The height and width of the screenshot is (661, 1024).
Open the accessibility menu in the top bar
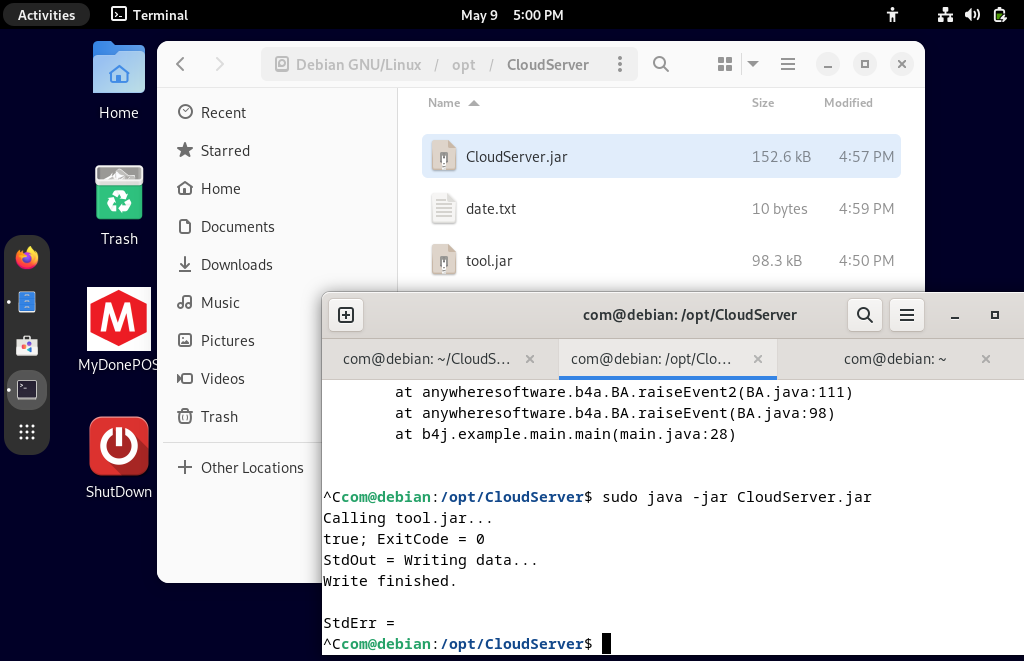(891, 14)
